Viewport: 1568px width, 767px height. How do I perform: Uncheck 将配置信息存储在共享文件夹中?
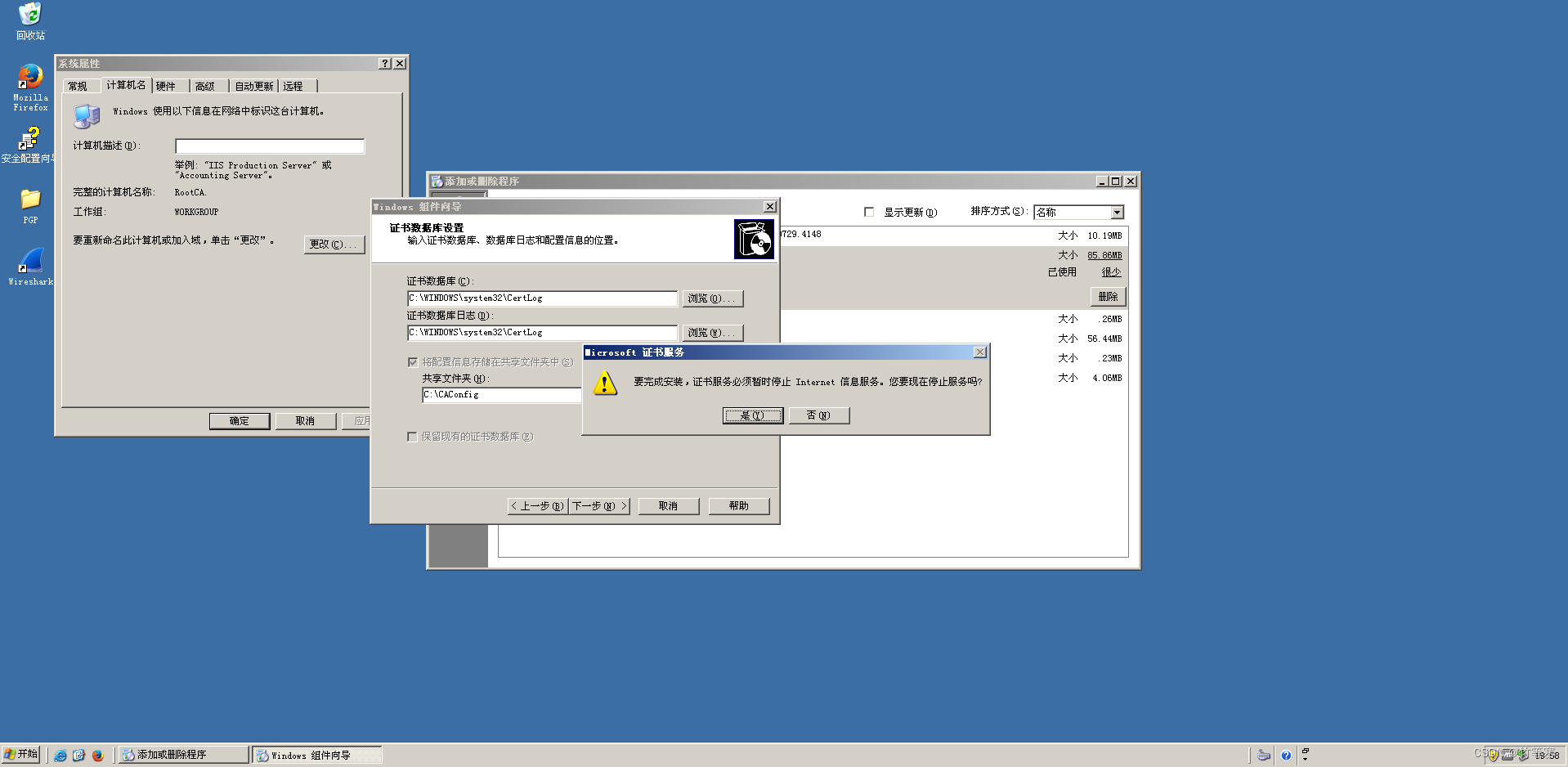(413, 361)
